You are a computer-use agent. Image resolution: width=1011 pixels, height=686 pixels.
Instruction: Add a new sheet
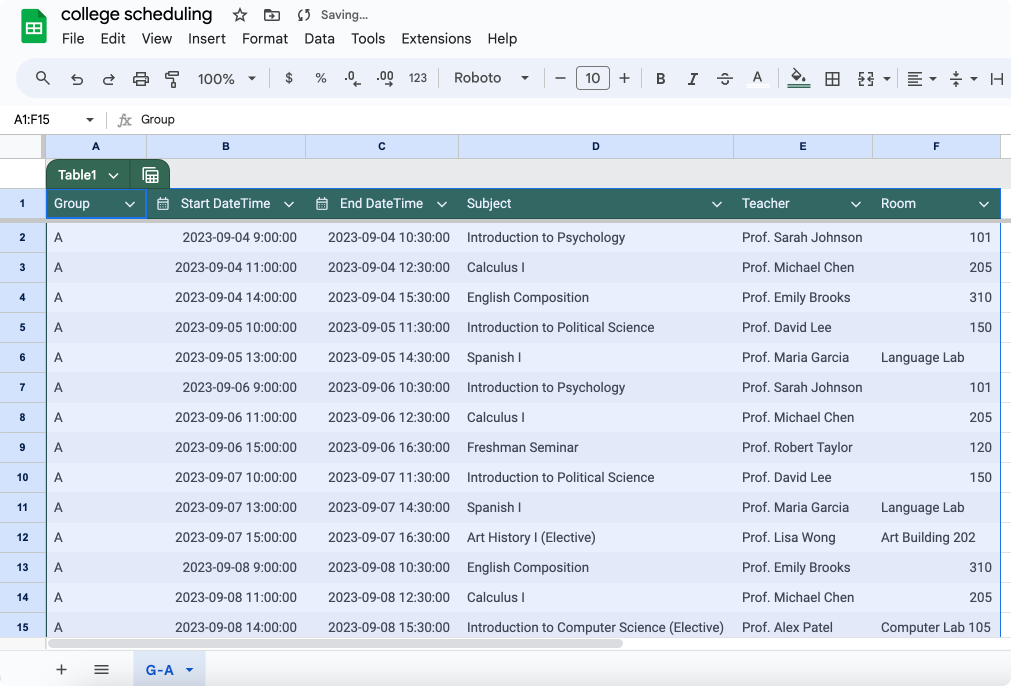61,669
